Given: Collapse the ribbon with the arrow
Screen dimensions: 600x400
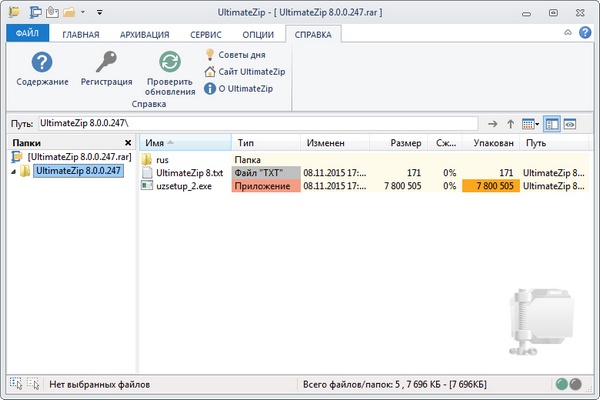Looking at the screenshot, I should pos(568,32).
